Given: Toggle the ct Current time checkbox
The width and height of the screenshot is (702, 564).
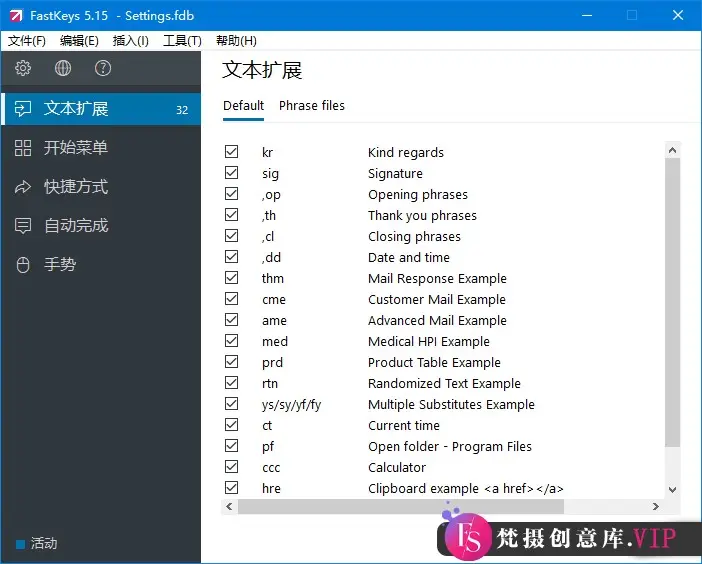Looking at the screenshot, I should (231, 425).
